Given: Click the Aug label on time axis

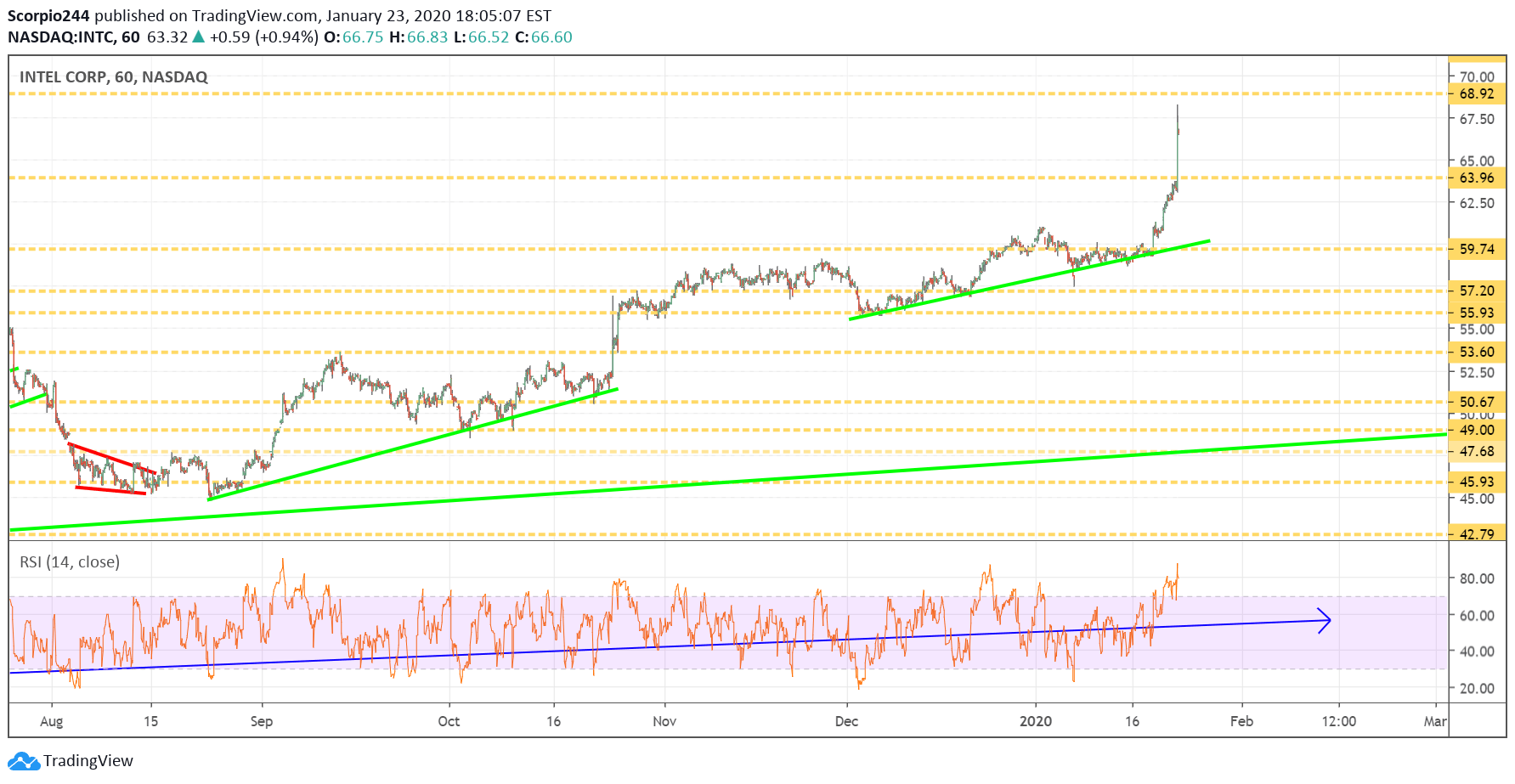Looking at the screenshot, I should tap(52, 721).
